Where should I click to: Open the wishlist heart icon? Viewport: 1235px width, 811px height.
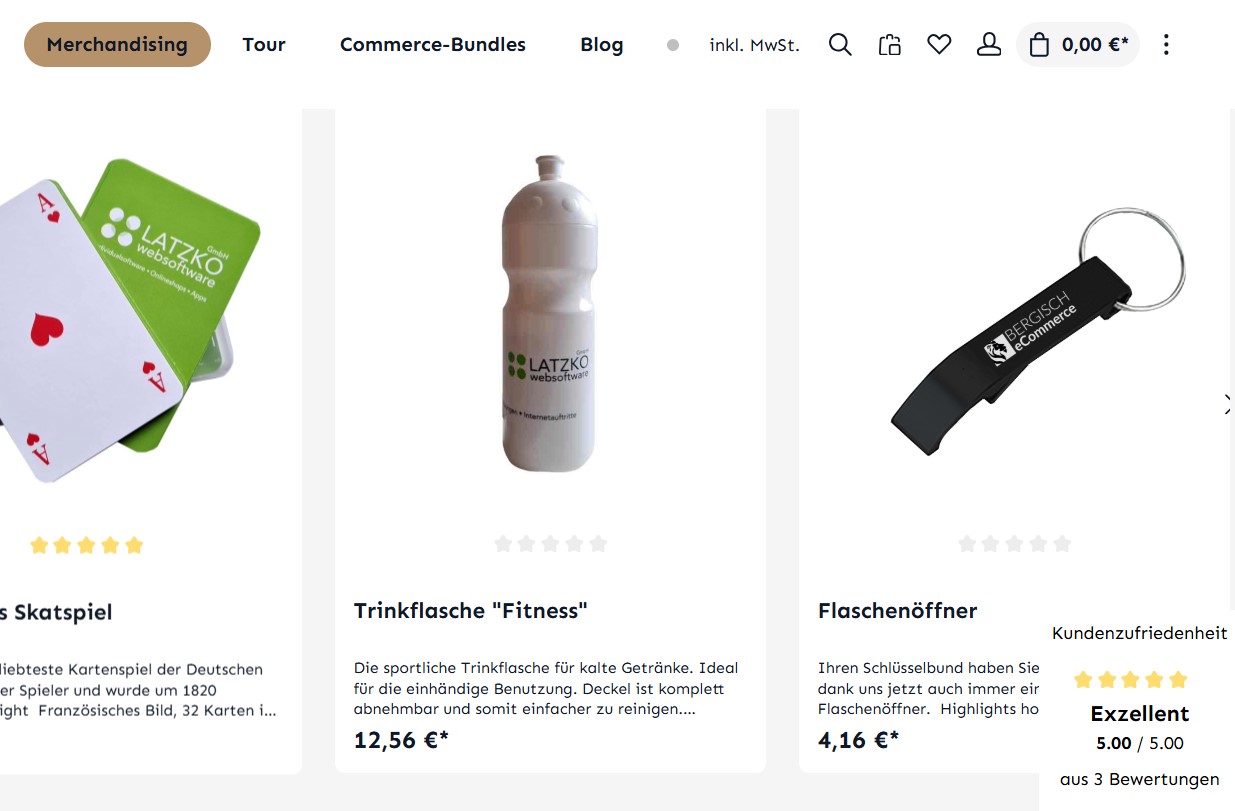[x=939, y=45]
